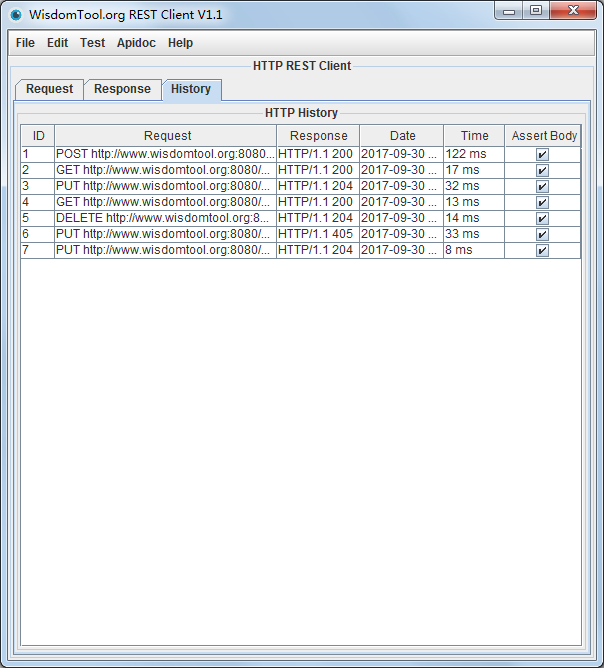604x668 pixels.
Task: Click the HTTP/1.1 200 response in row 1
Action: [x=318, y=154]
